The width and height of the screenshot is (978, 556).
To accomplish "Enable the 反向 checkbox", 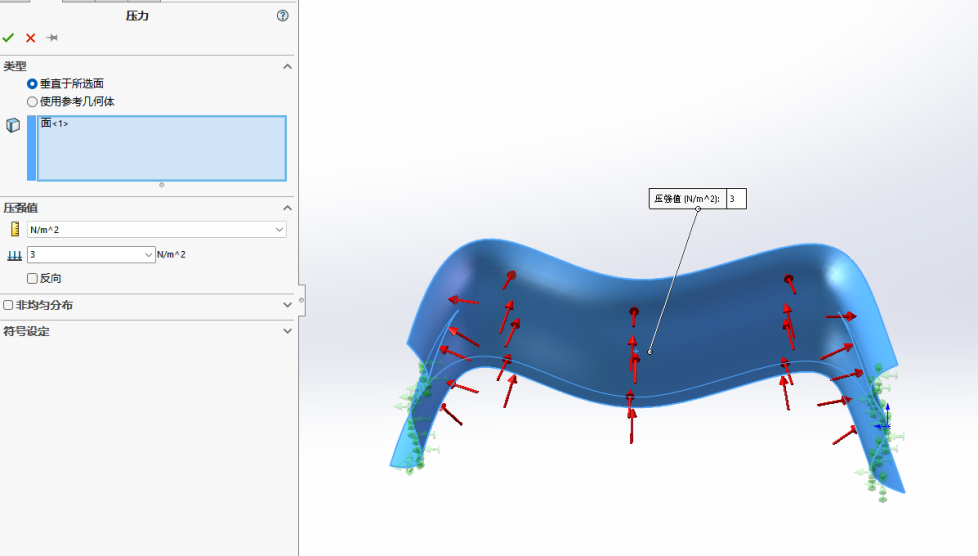I will click(x=32, y=278).
